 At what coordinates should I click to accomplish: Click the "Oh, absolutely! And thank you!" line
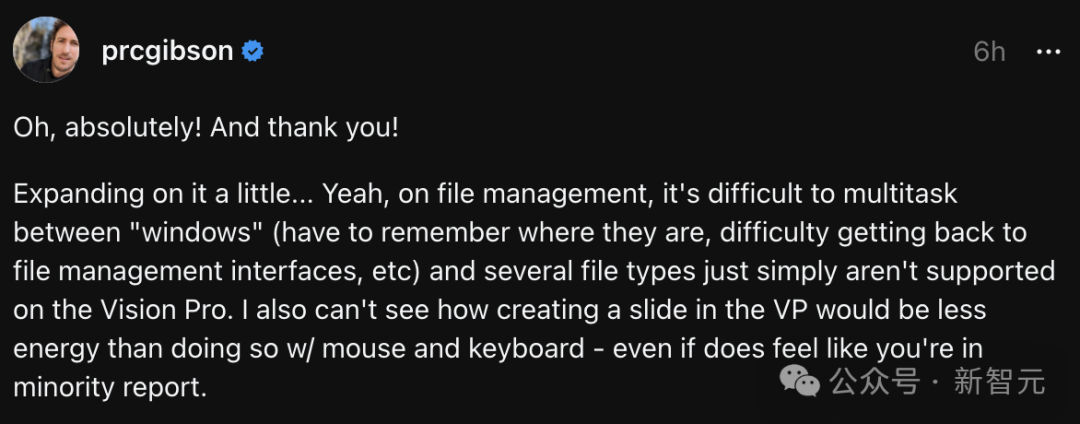(x=206, y=128)
